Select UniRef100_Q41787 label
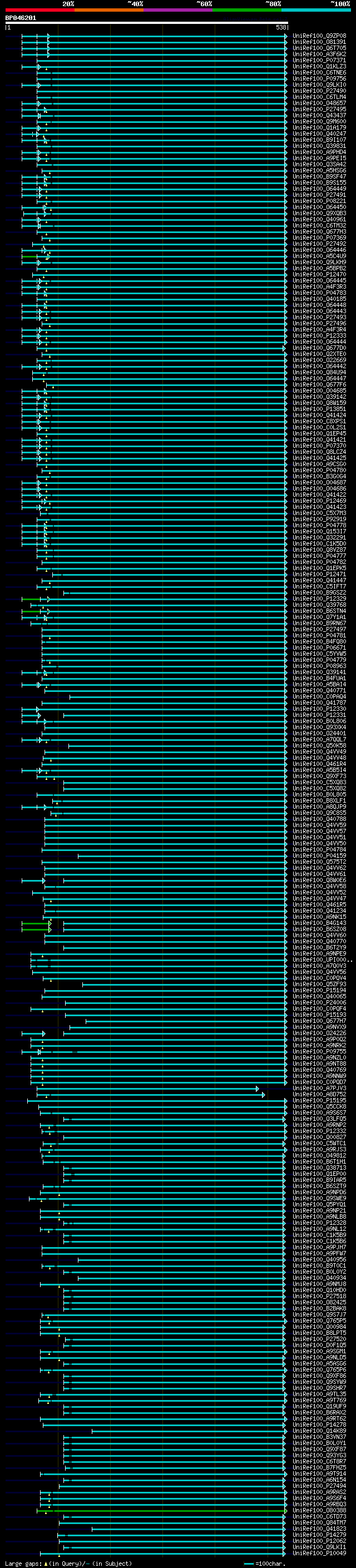This screenshot has height=1568, width=356. 319,703
